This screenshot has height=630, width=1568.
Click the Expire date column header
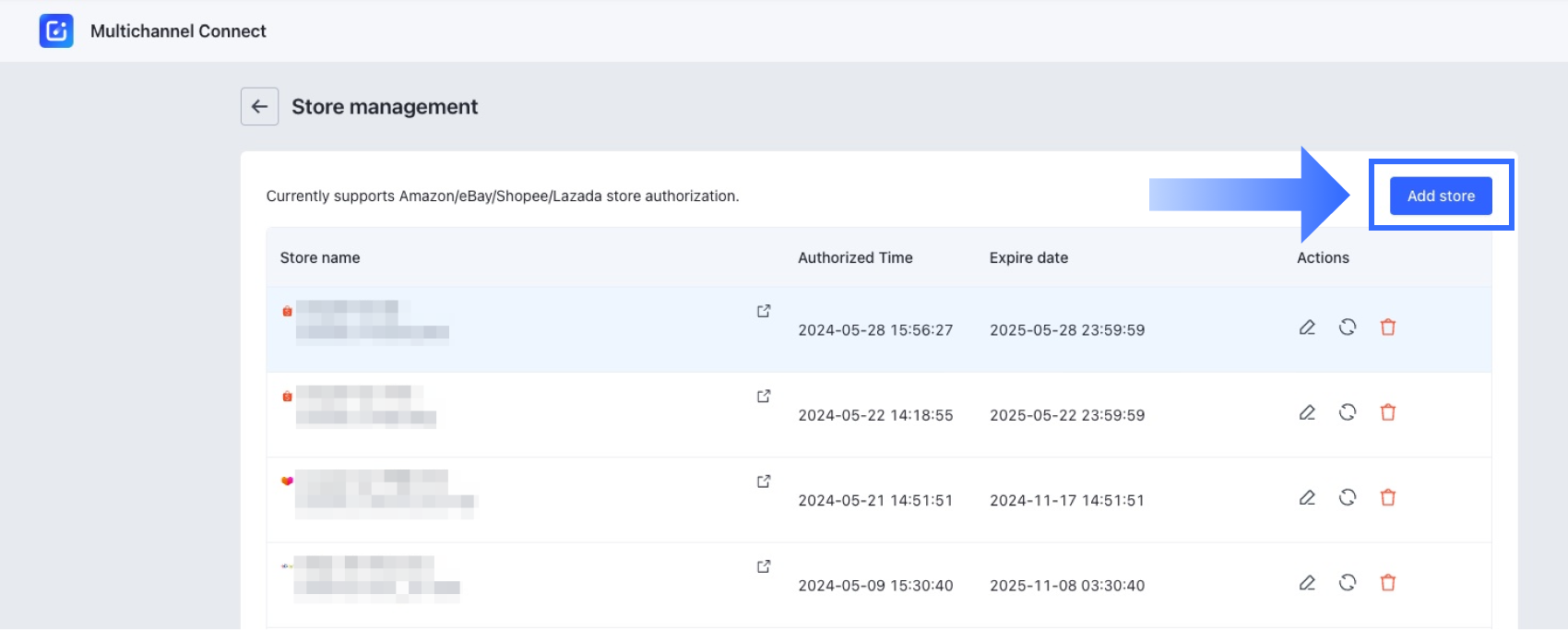tap(1028, 258)
